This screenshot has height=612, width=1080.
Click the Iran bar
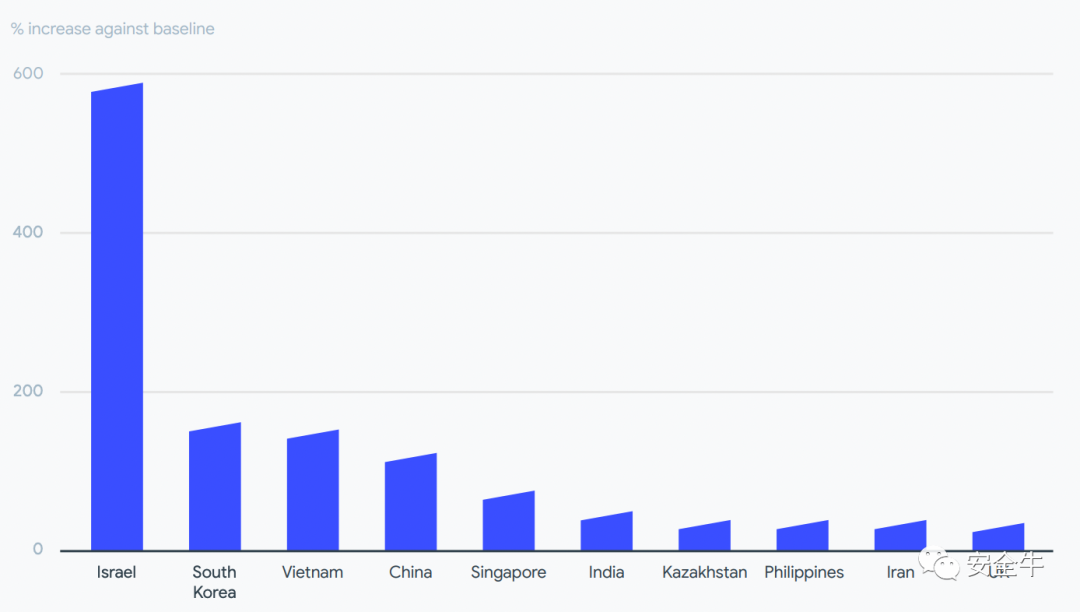[900, 536]
